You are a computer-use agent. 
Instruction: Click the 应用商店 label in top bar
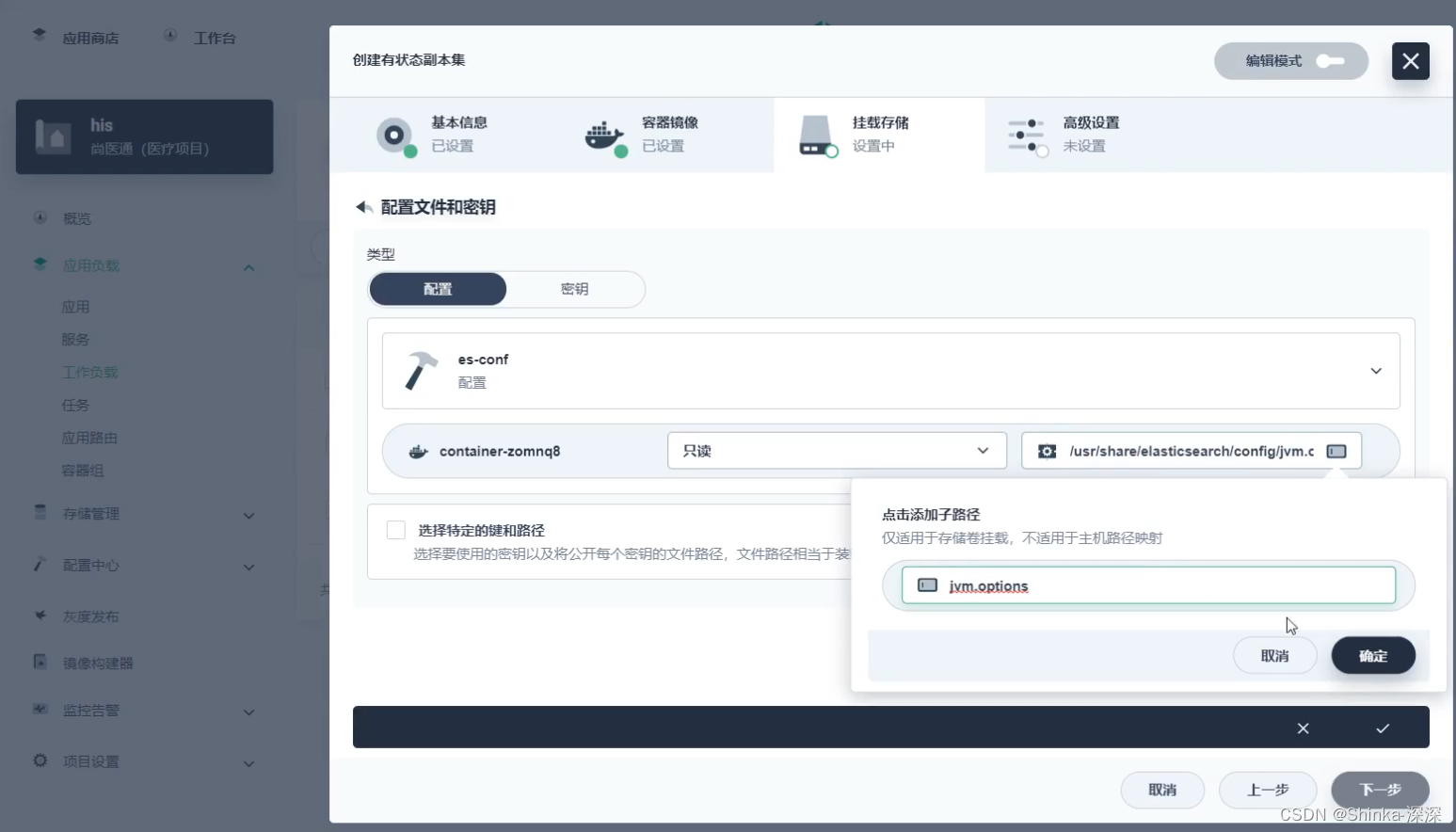pyautogui.click(x=90, y=39)
